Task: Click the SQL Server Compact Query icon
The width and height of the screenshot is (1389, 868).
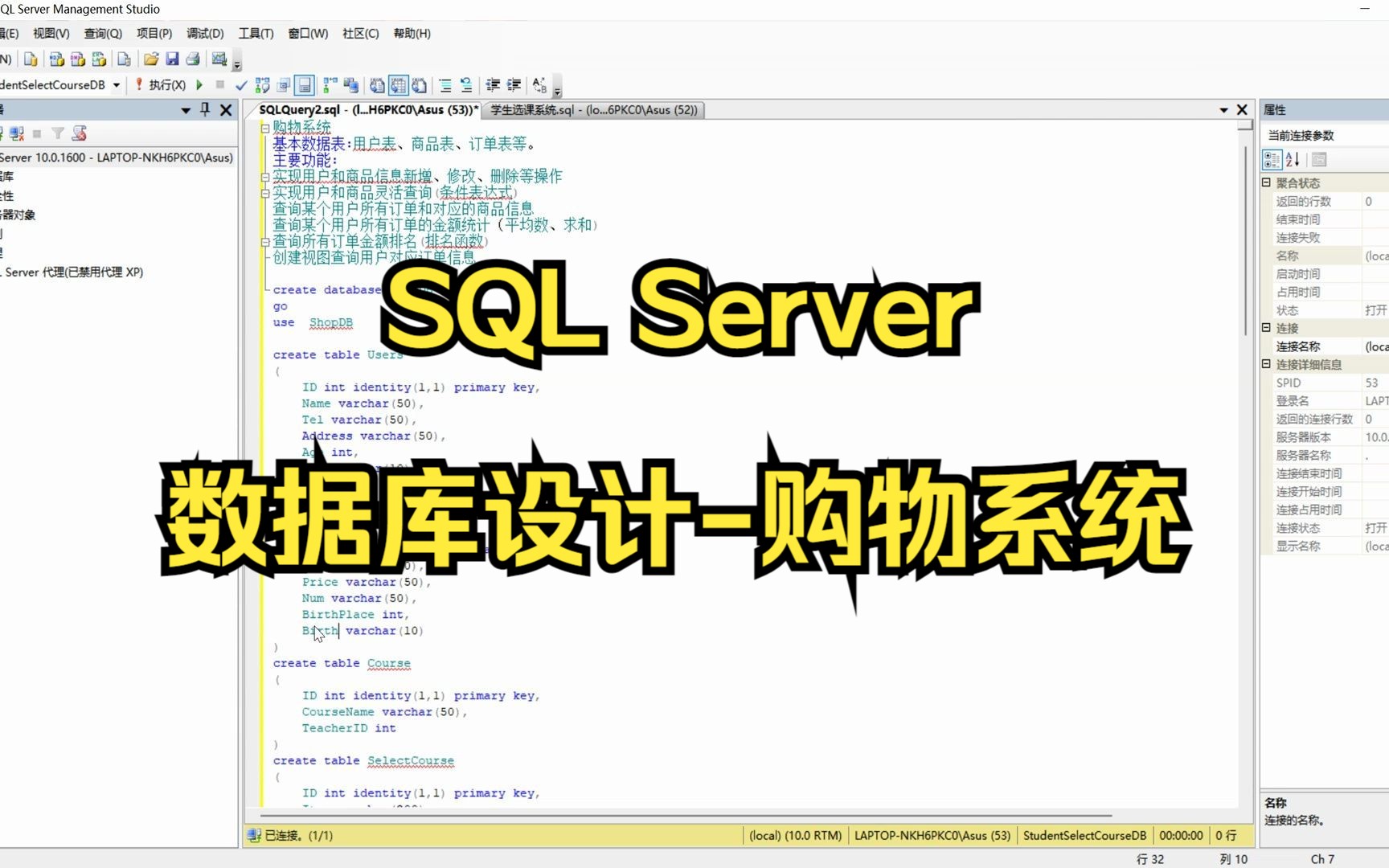Action: (x=124, y=59)
